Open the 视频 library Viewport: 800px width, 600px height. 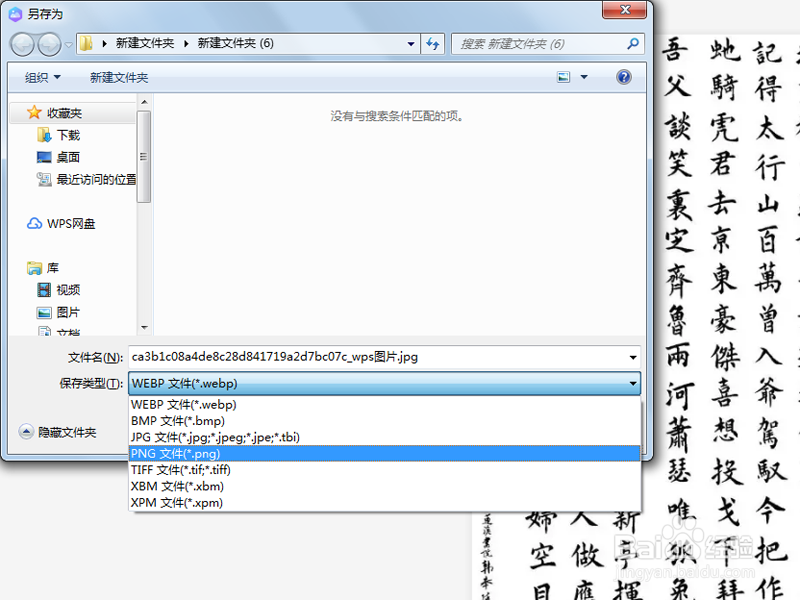coord(65,289)
